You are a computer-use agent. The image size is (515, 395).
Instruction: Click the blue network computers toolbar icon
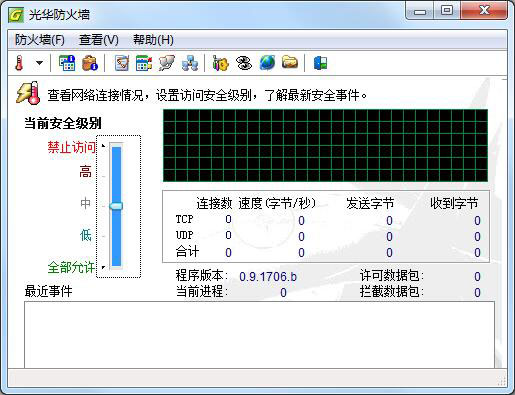click(190, 63)
